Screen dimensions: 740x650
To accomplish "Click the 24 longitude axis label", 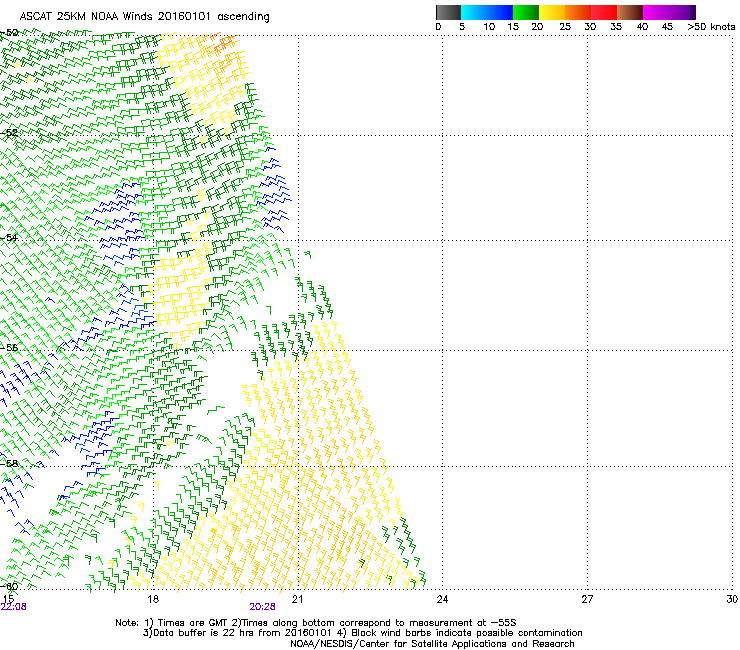I will click(442, 599).
